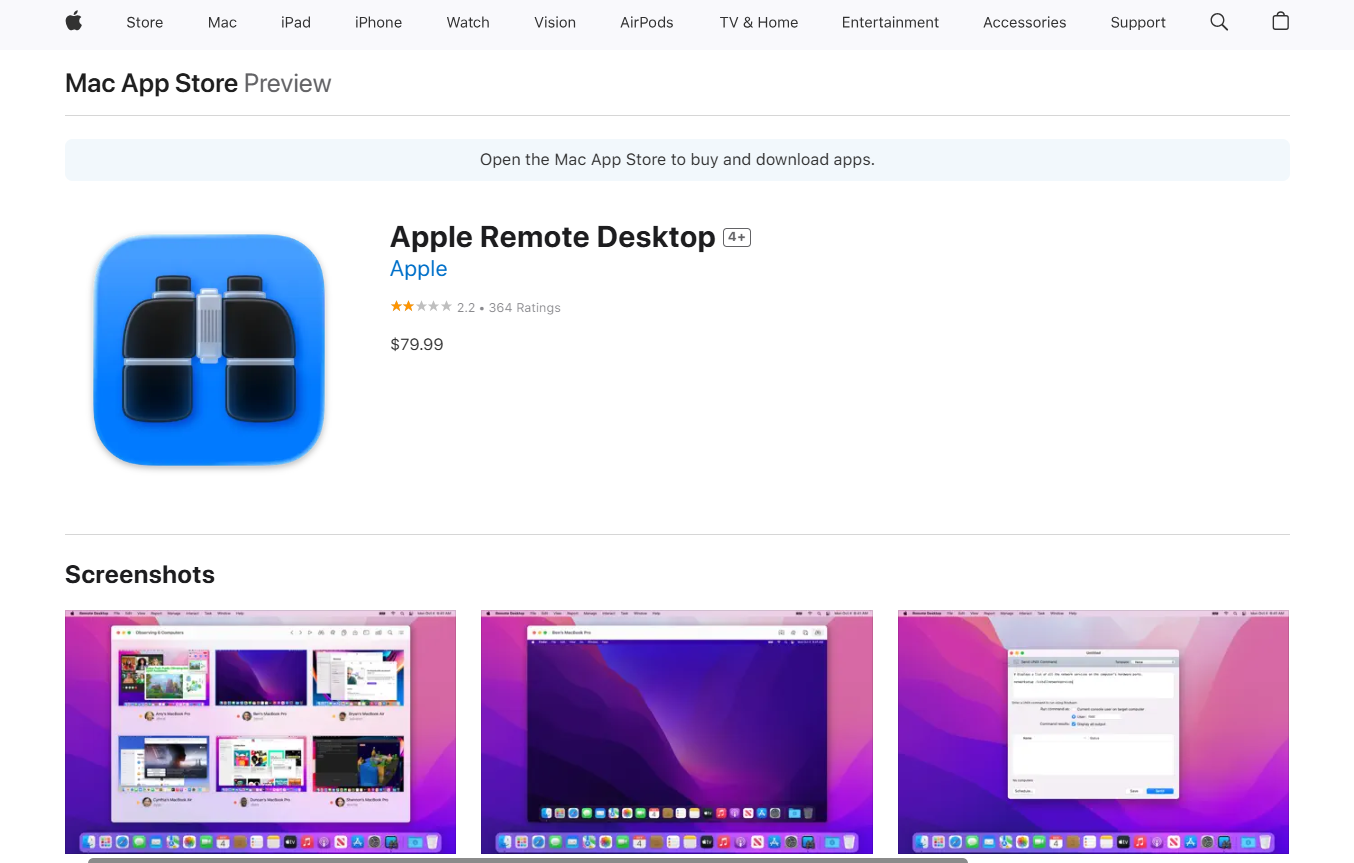This screenshot has height=863, width=1354.
Task: Go to the iPad section
Action: point(296,22)
